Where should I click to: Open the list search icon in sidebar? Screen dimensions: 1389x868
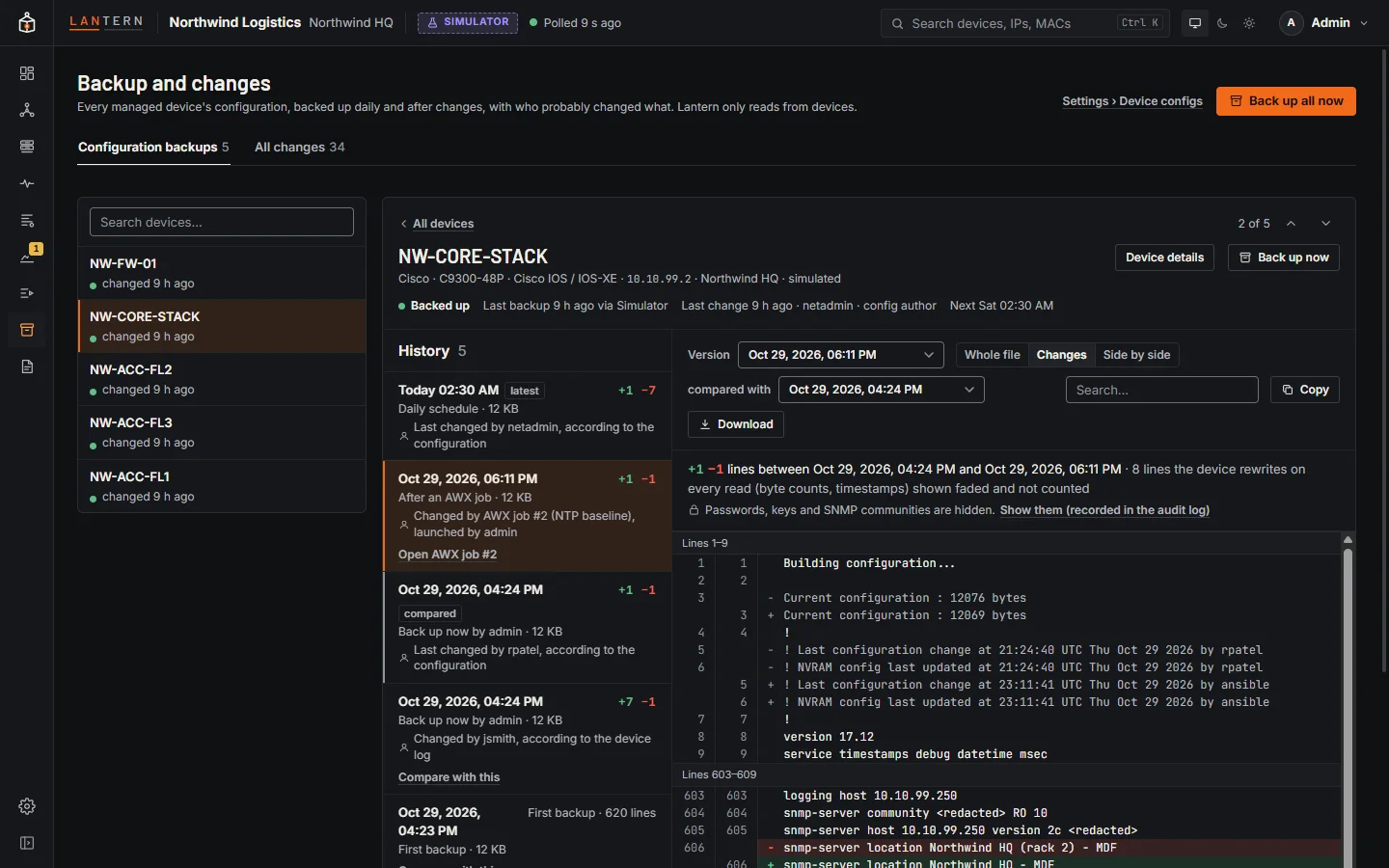(27, 220)
